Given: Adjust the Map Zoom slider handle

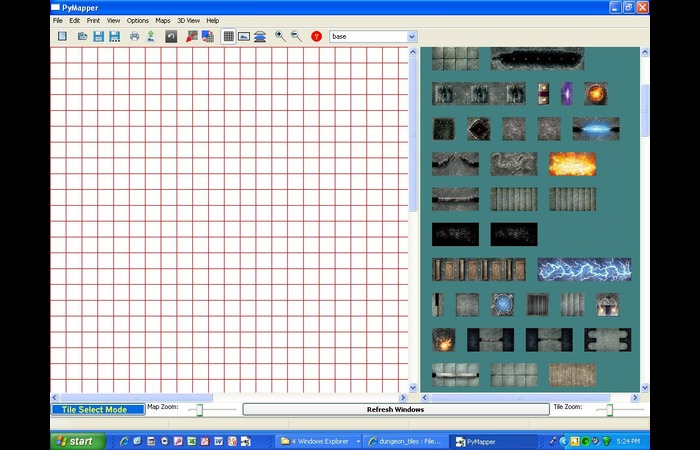Looking at the screenshot, I should 200,410.
